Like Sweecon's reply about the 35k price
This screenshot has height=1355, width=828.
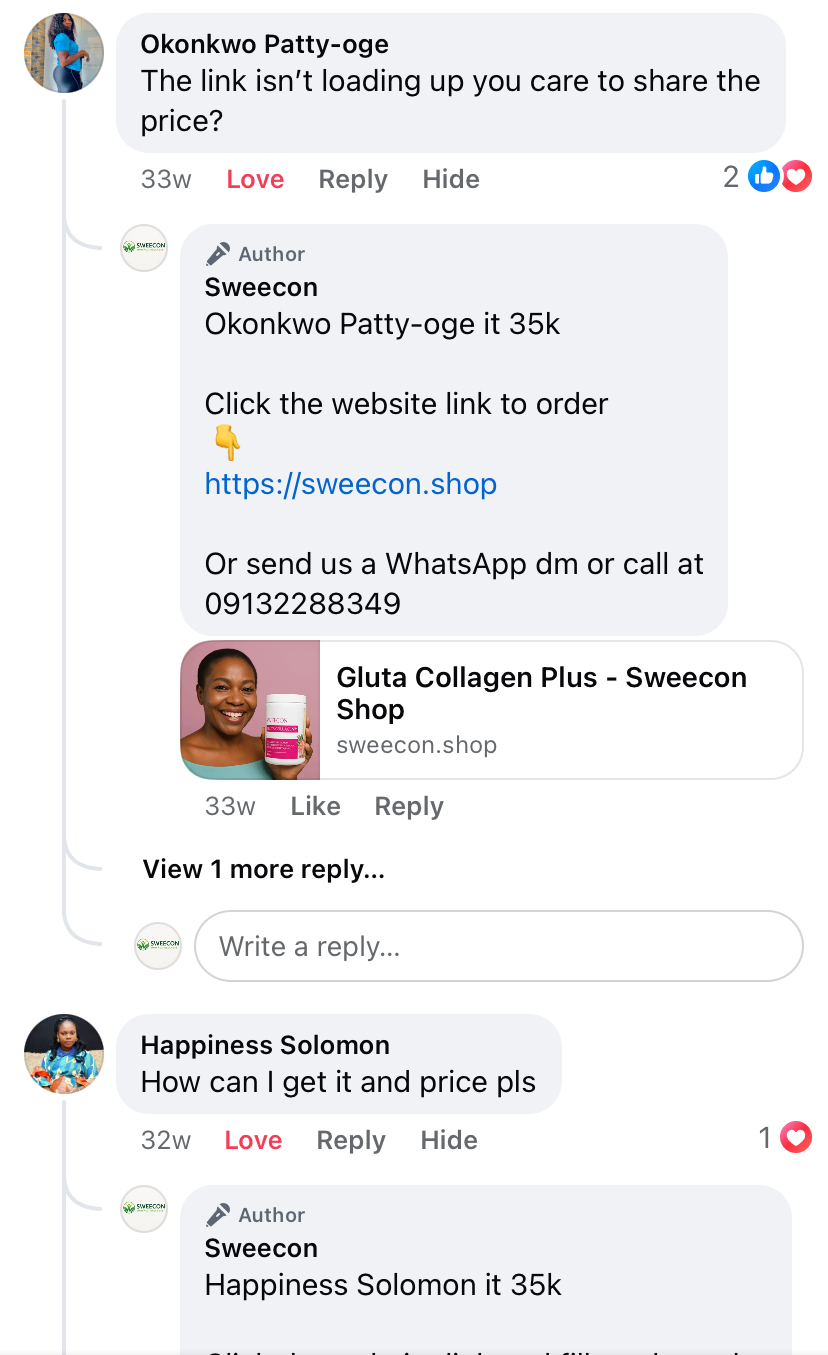click(315, 806)
